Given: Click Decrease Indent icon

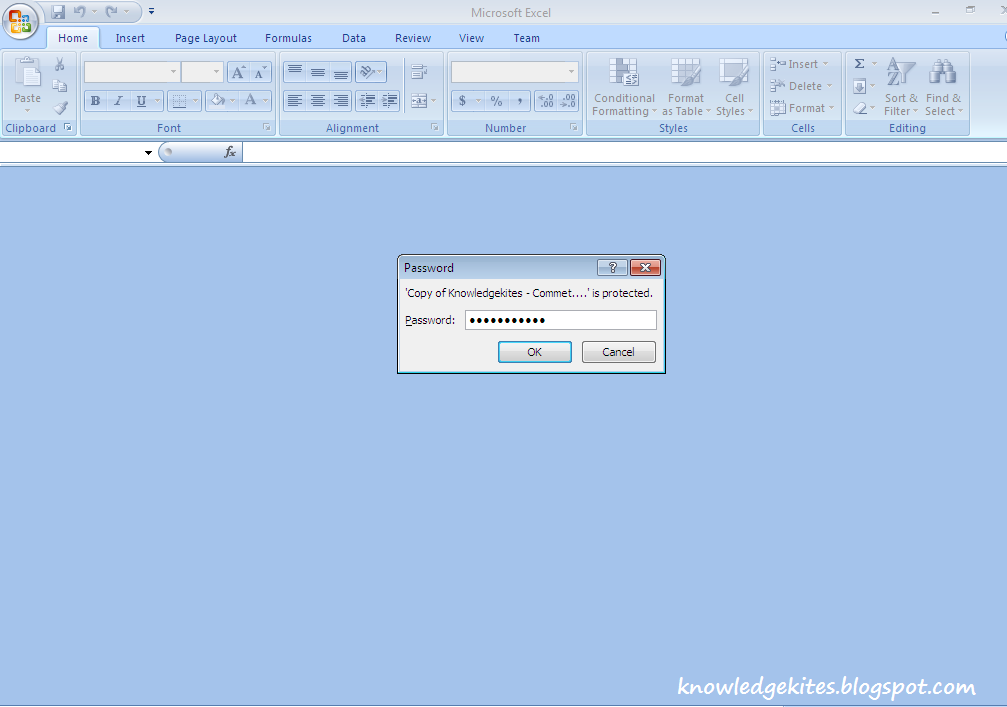Looking at the screenshot, I should point(367,101).
